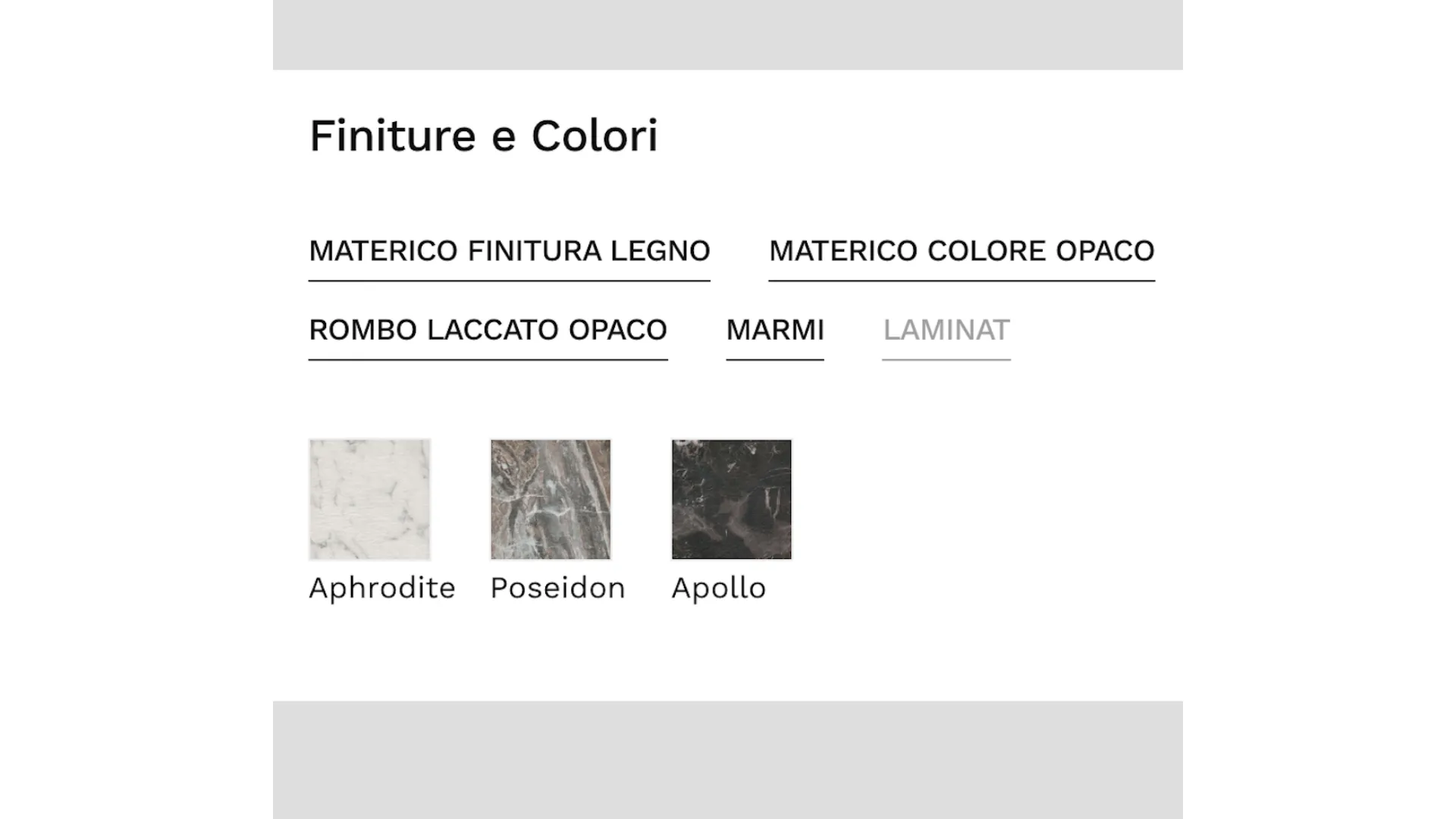1456x819 pixels.
Task: Select the Rombo Laccato Opaco tab
Action: point(488,330)
